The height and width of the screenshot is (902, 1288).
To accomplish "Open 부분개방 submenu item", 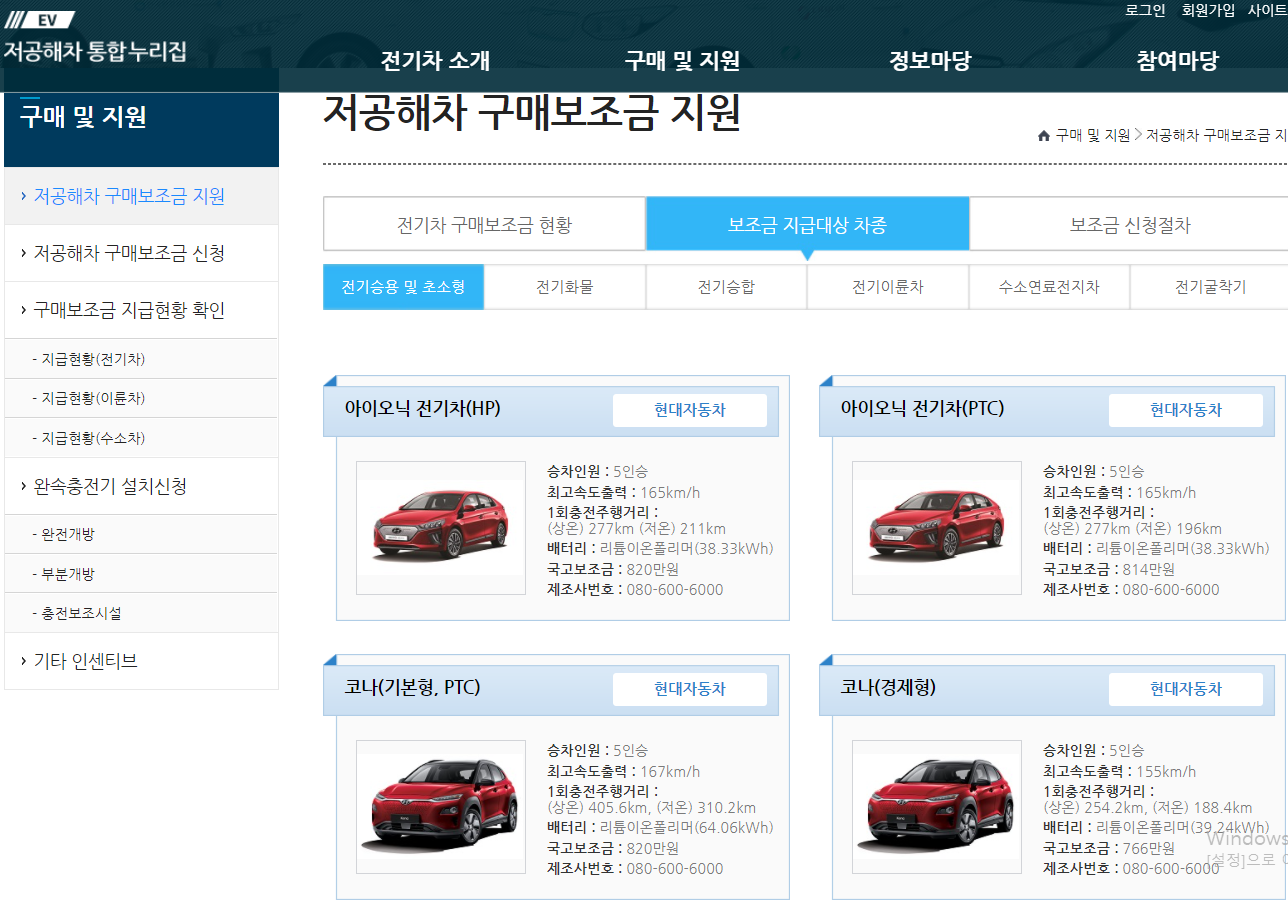I will [141, 574].
